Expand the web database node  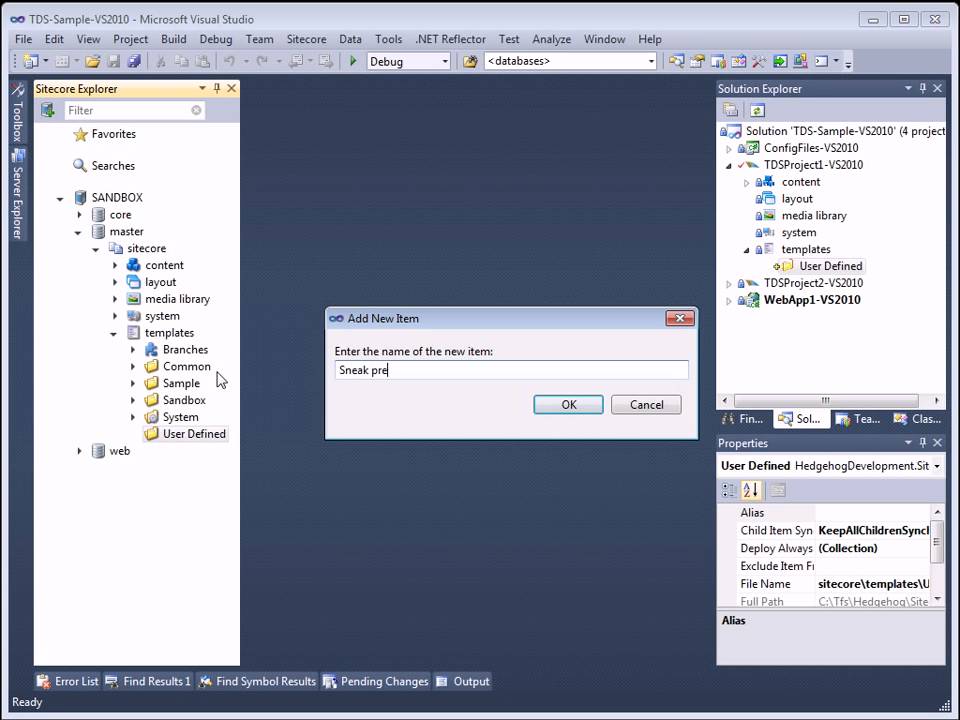79,451
